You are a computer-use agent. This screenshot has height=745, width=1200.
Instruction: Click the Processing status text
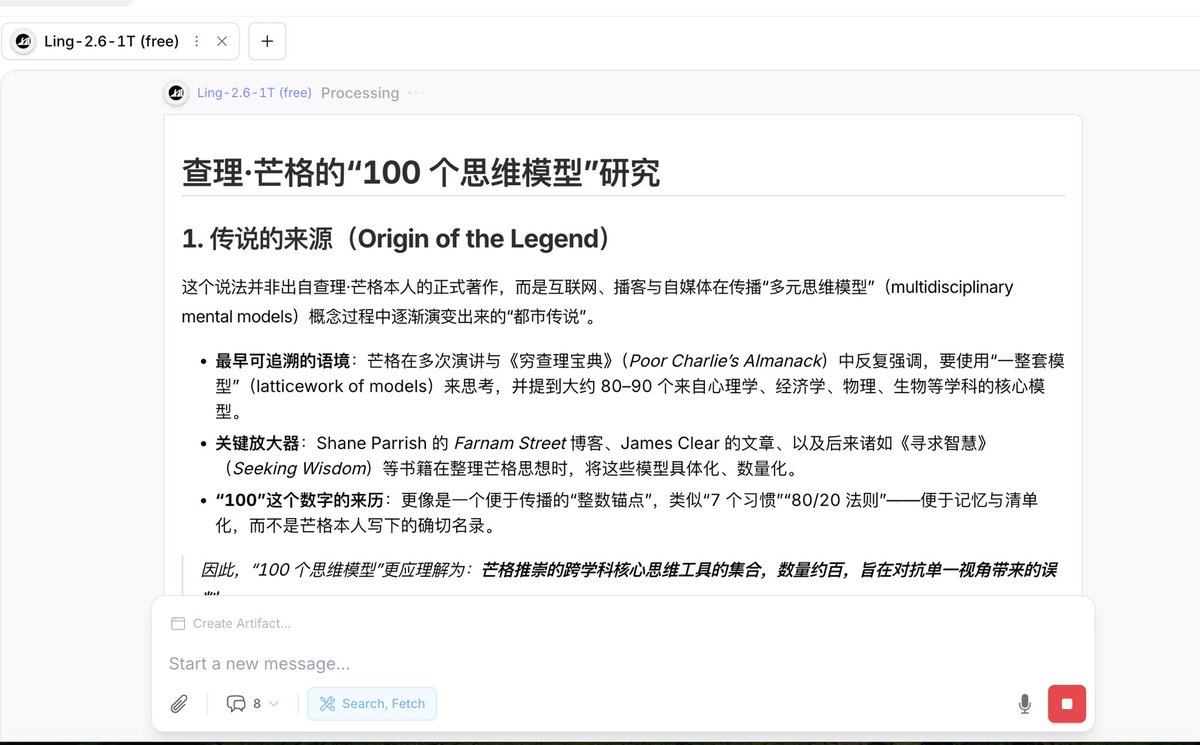pyautogui.click(x=360, y=93)
